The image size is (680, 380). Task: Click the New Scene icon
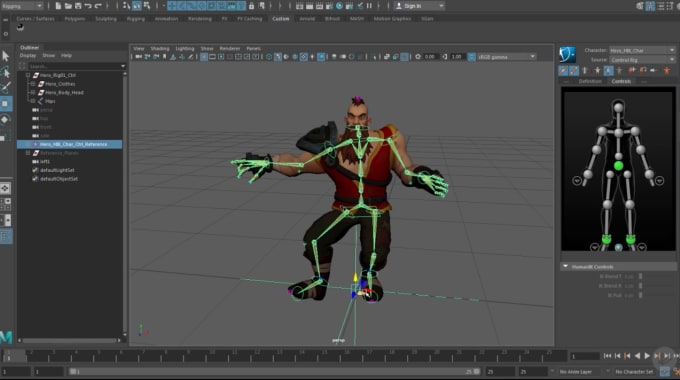[x=58, y=6]
